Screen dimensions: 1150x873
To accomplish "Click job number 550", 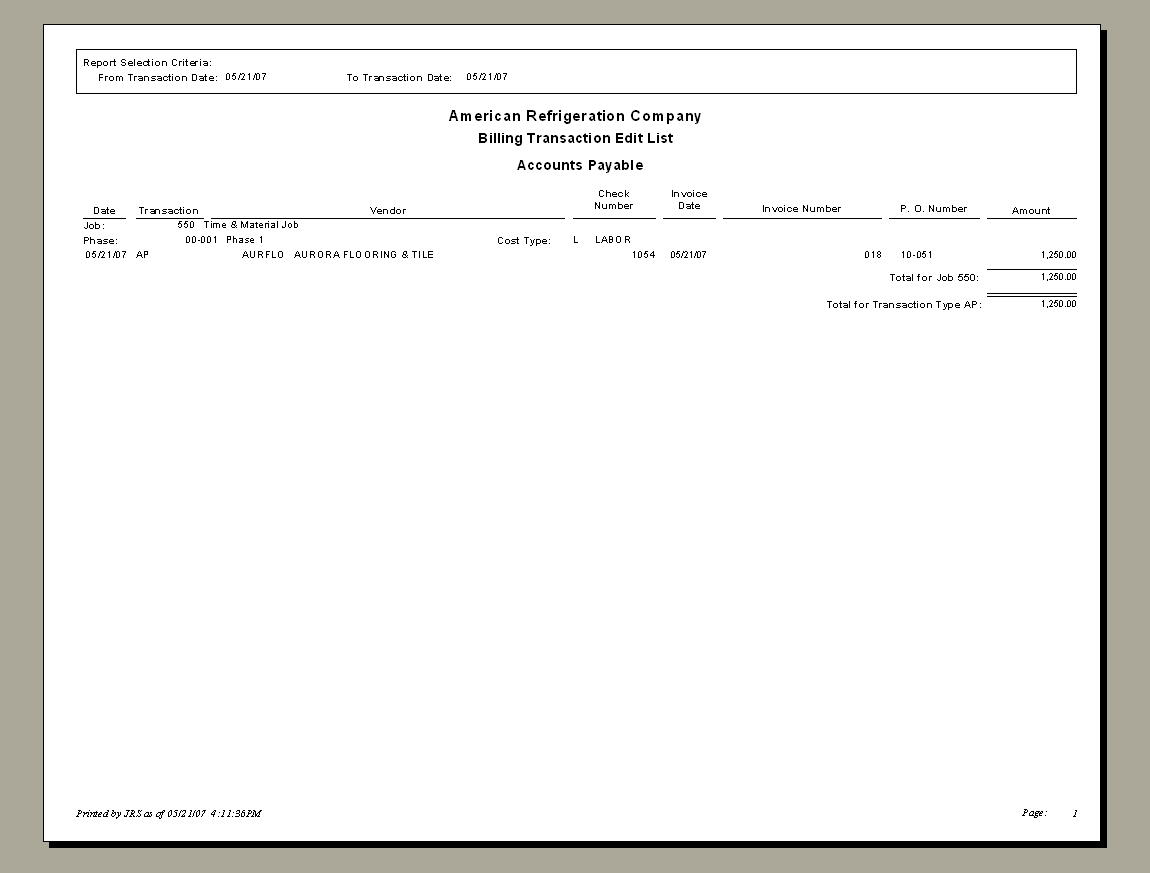I will click(x=186, y=224).
